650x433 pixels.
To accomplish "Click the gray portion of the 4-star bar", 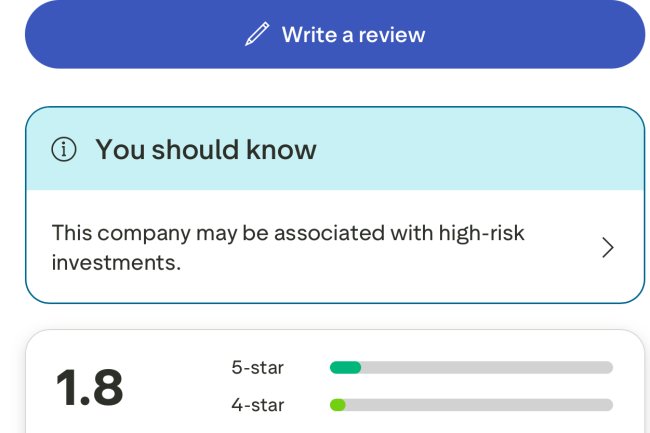I will [x=478, y=405].
